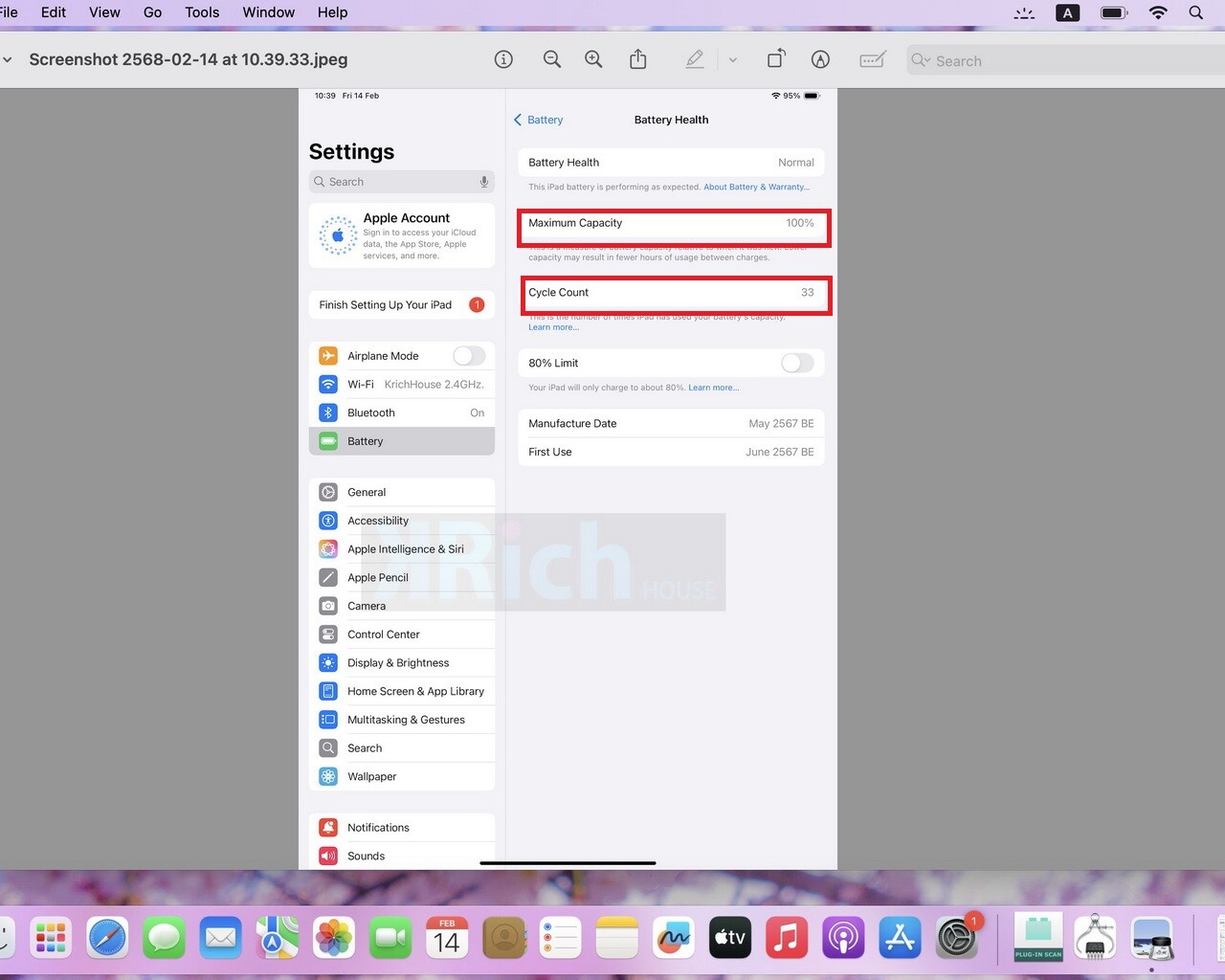Open Spotlight search in menu bar

click(x=1196, y=12)
